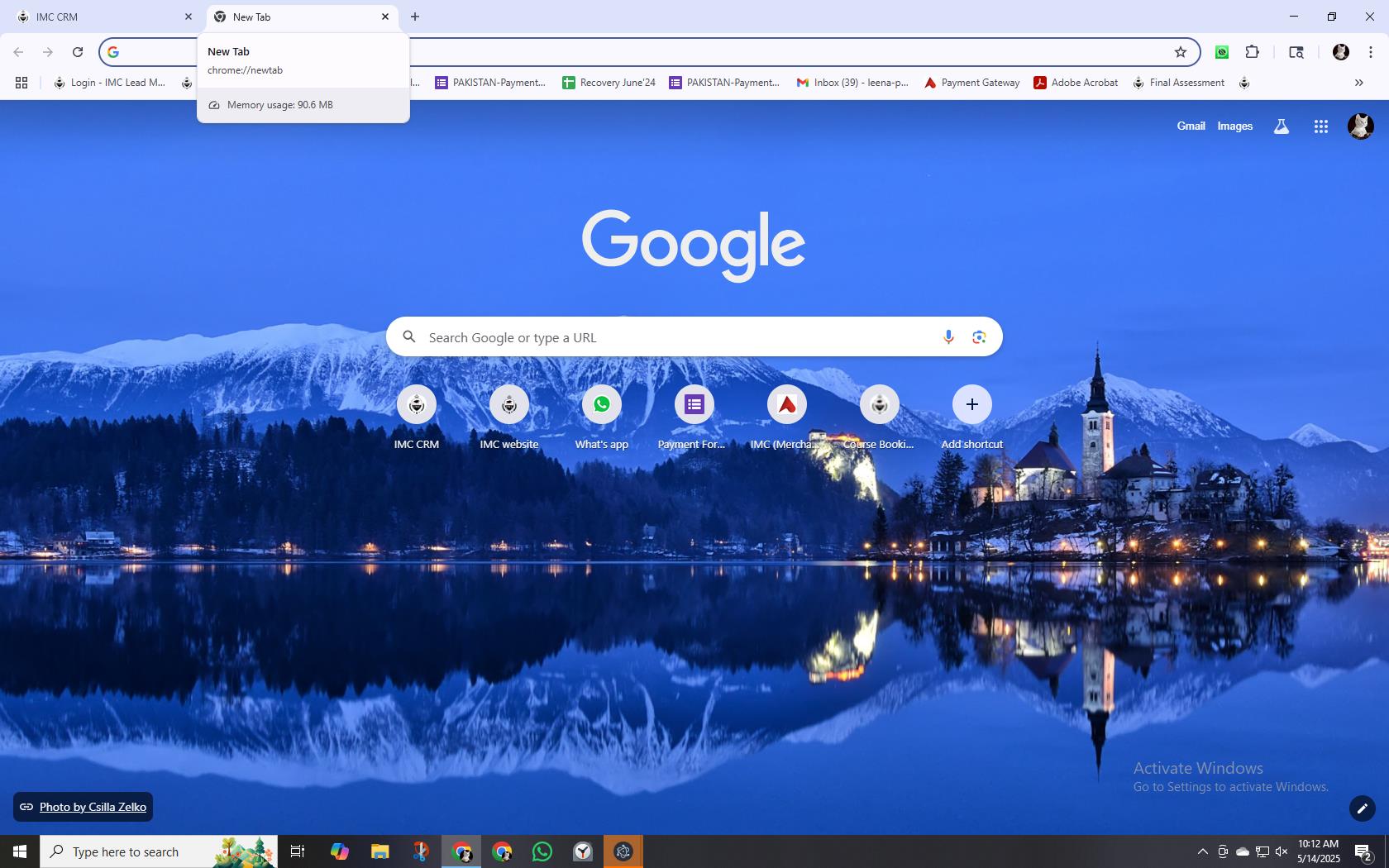This screenshot has width=1389, height=868.
Task: Close the IMC CRM tab
Action: pos(189,17)
